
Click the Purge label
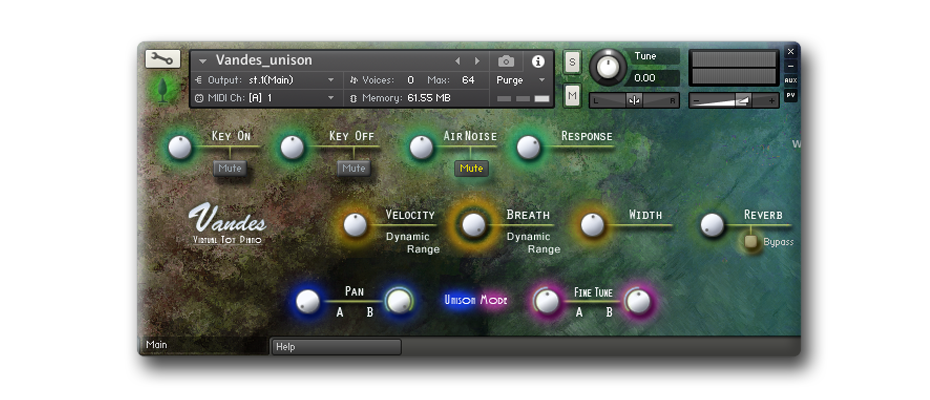pos(509,80)
